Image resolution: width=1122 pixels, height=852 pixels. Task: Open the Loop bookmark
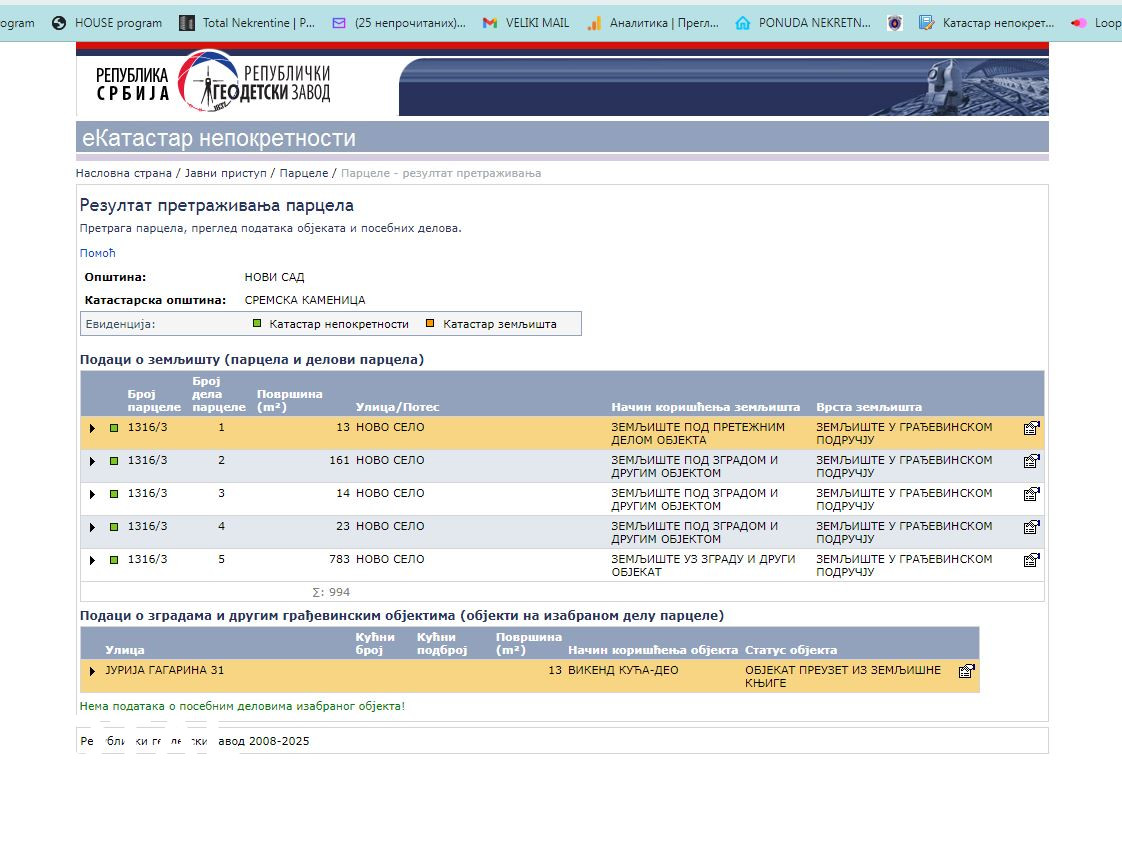pos(1096,23)
